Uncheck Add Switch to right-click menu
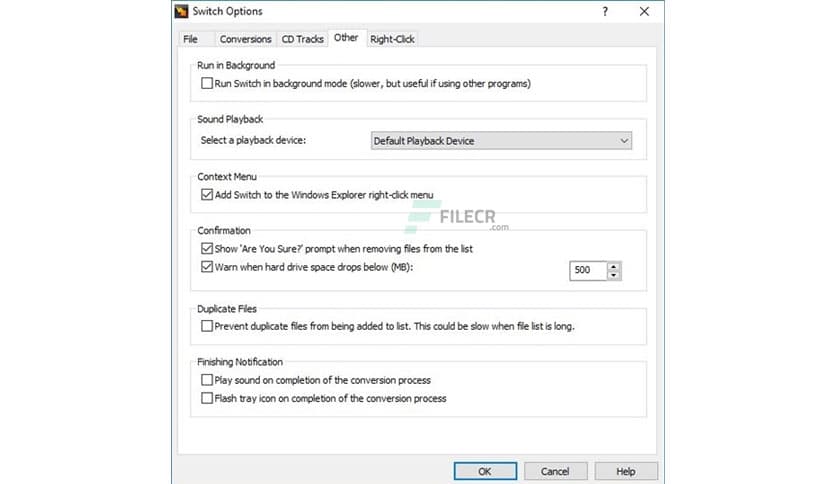The height and width of the screenshot is (484, 836). click(207, 195)
